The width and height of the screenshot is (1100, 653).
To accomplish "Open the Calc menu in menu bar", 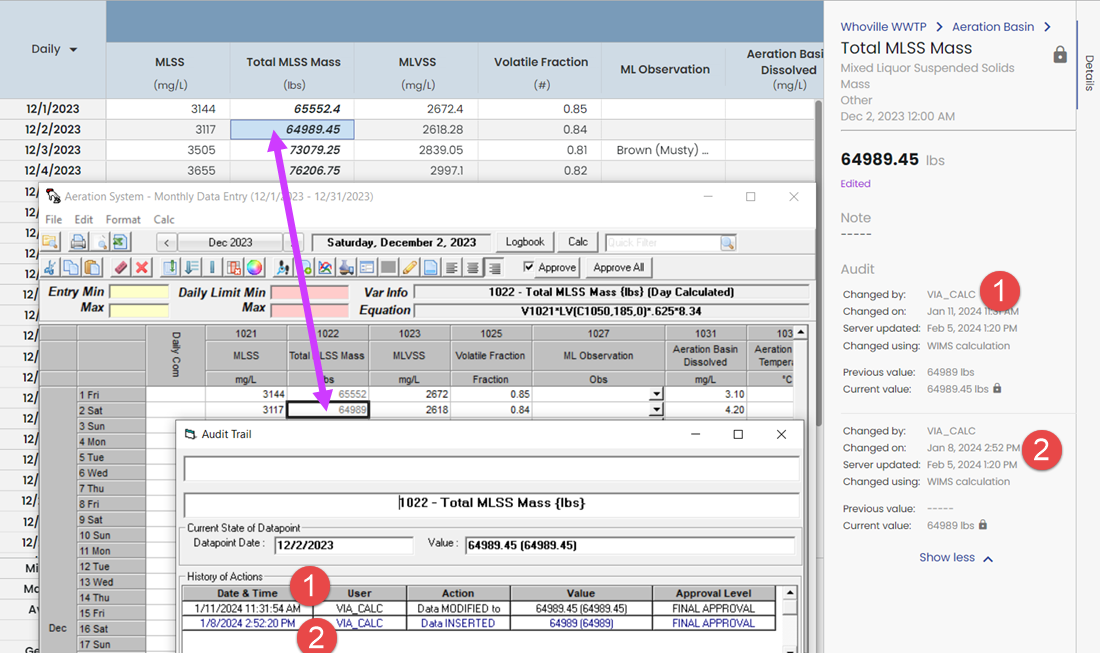I will click(x=164, y=219).
